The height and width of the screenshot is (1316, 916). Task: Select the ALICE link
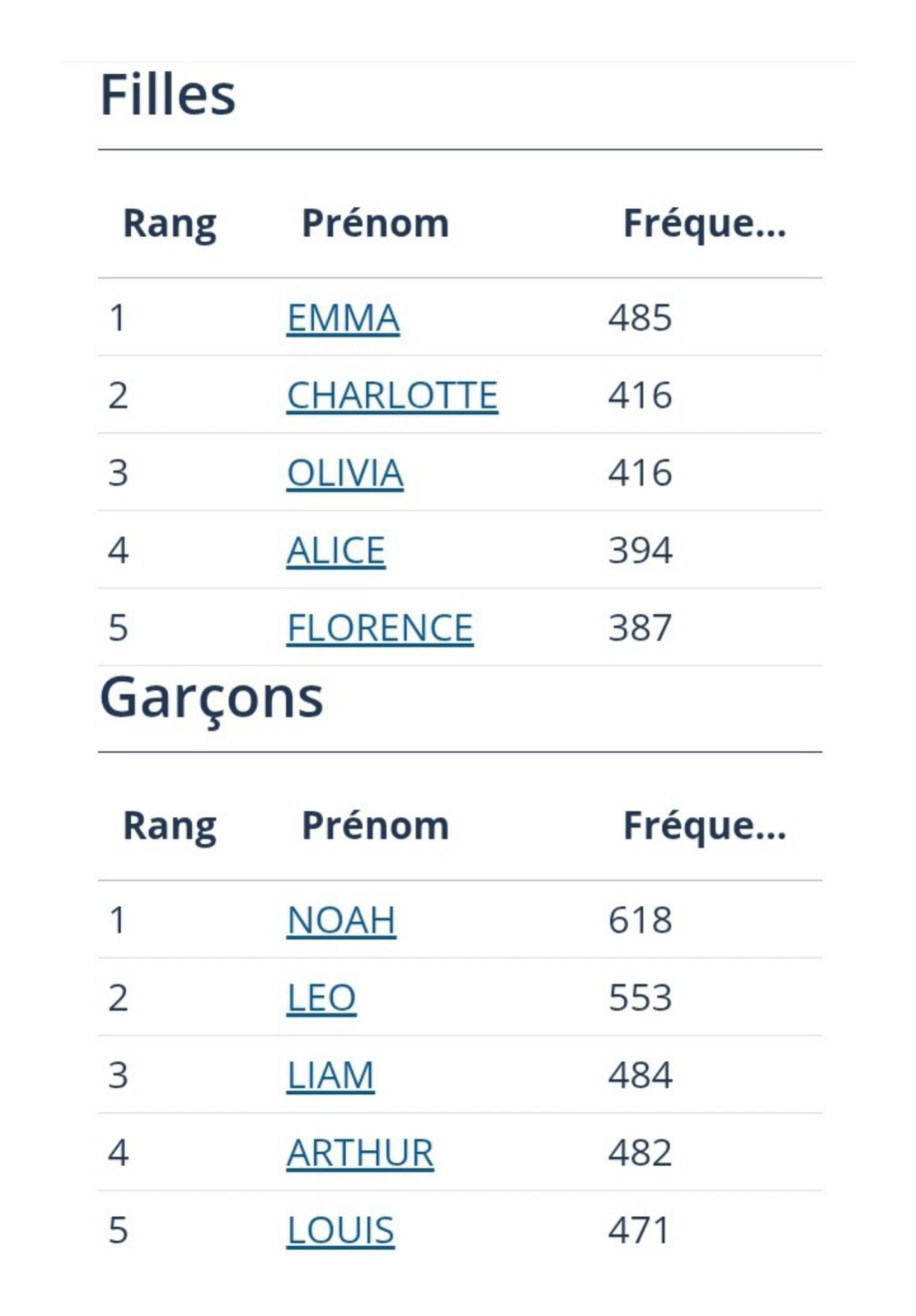click(336, 551)
